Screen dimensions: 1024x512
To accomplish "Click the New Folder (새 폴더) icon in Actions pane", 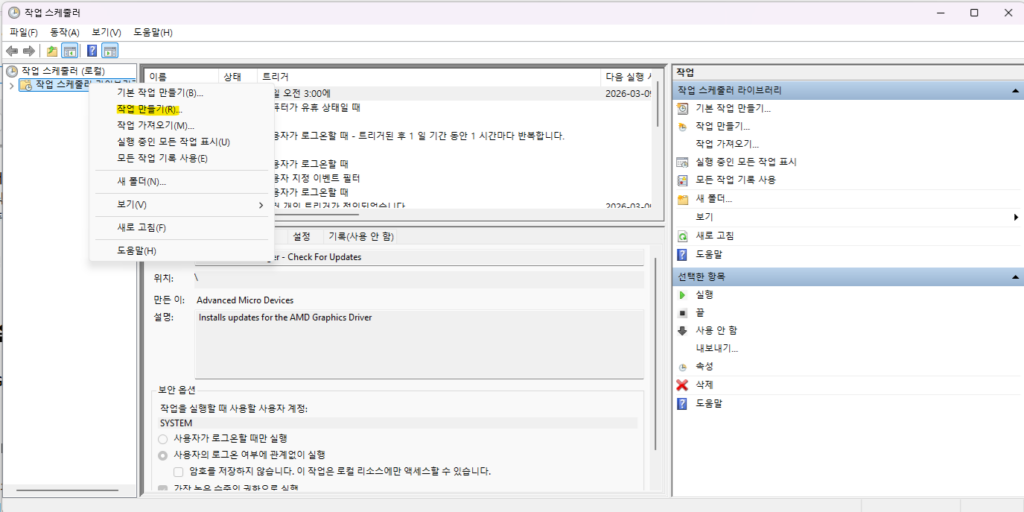I will 683,199.
